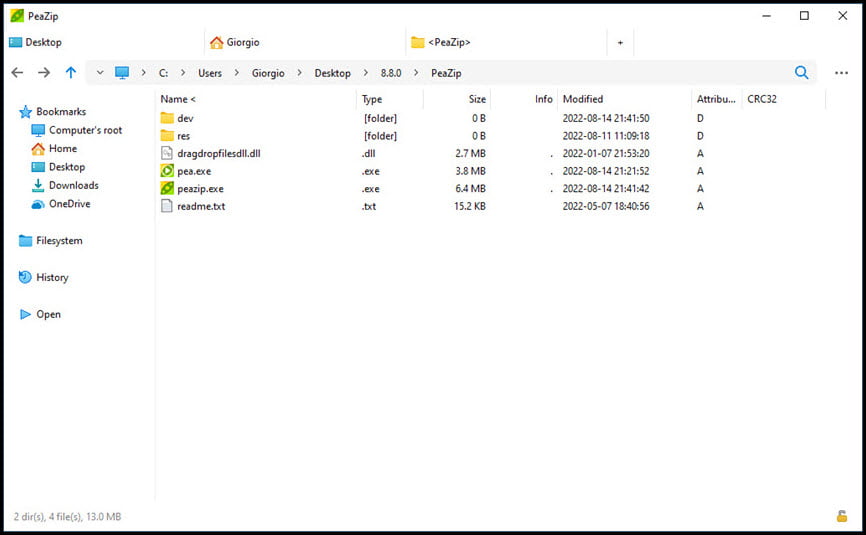Add a new tab with plus
The width and height of the screenshot is (866, 535).
click(620, 43)
